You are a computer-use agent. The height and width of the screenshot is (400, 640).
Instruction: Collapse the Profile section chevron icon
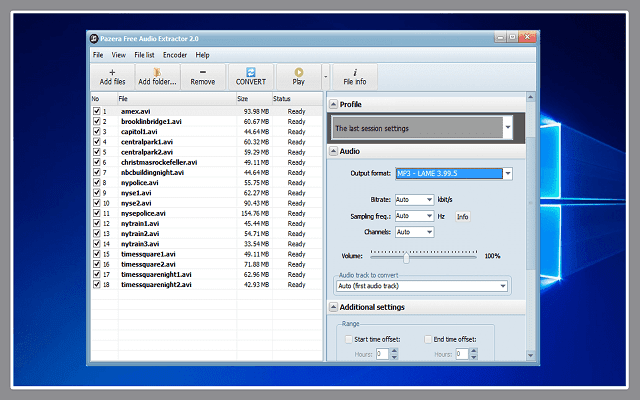[333, 104]
